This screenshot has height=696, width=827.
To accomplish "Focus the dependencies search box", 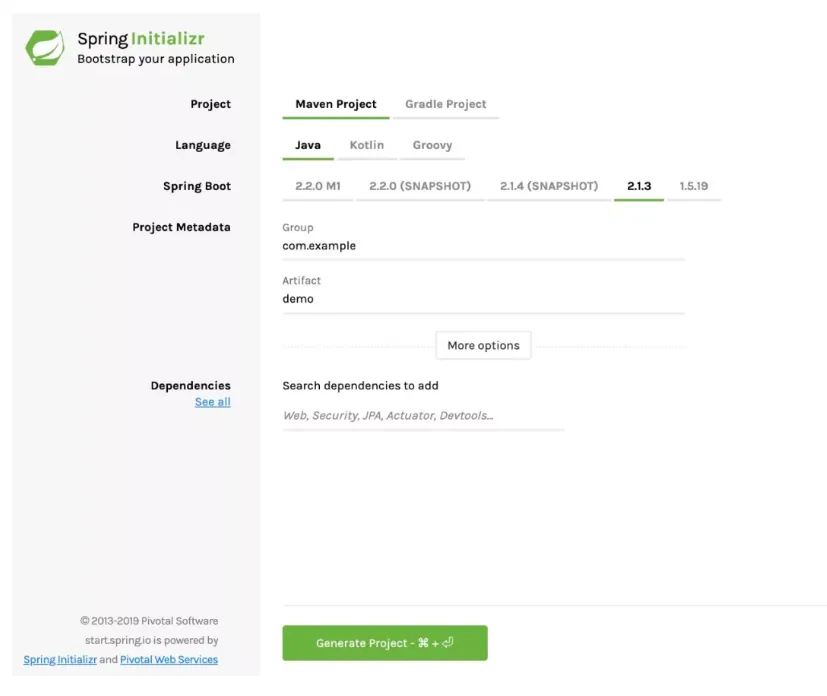I will click(x=422, y=416).
